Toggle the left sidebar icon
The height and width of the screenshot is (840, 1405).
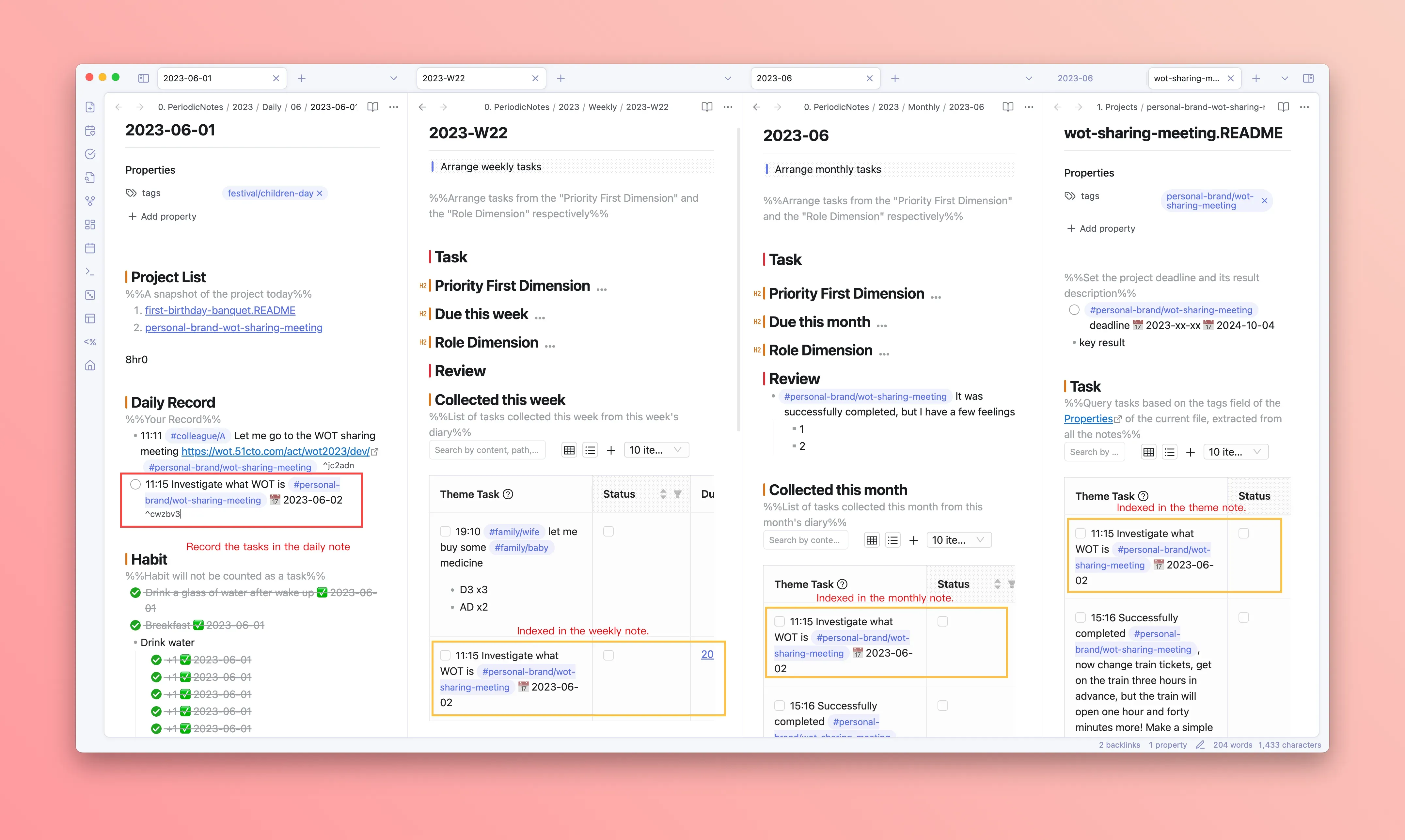click(x=143, y=78)
